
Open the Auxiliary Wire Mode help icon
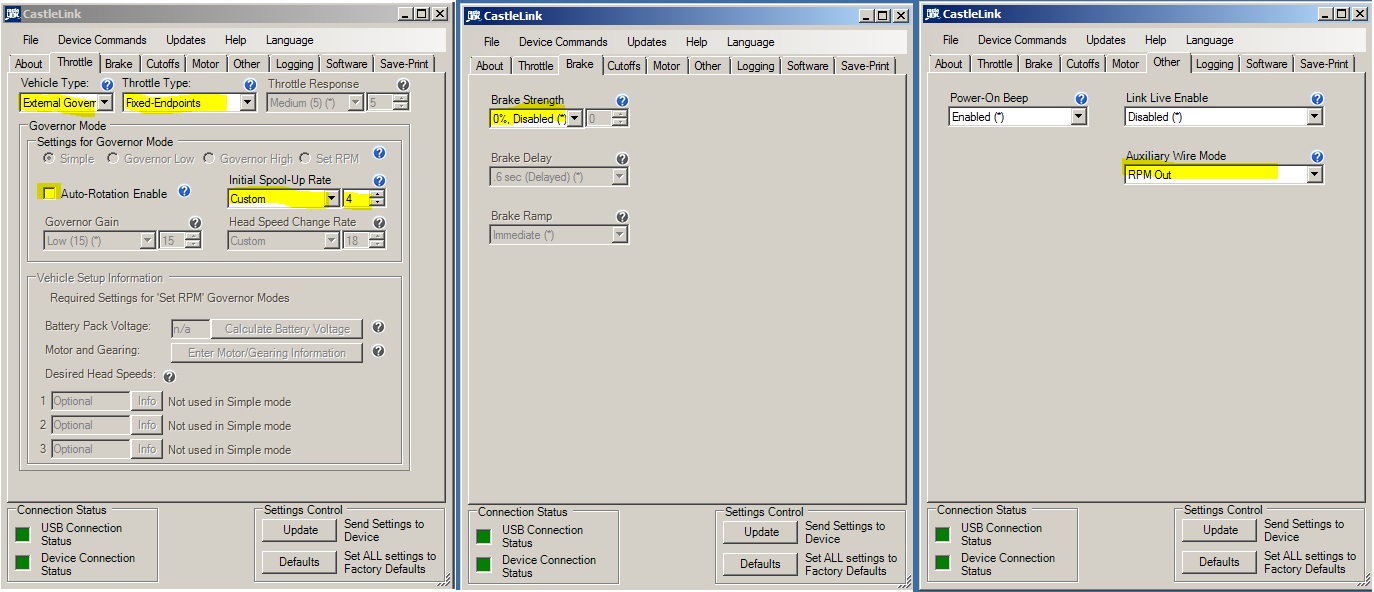1317,157
